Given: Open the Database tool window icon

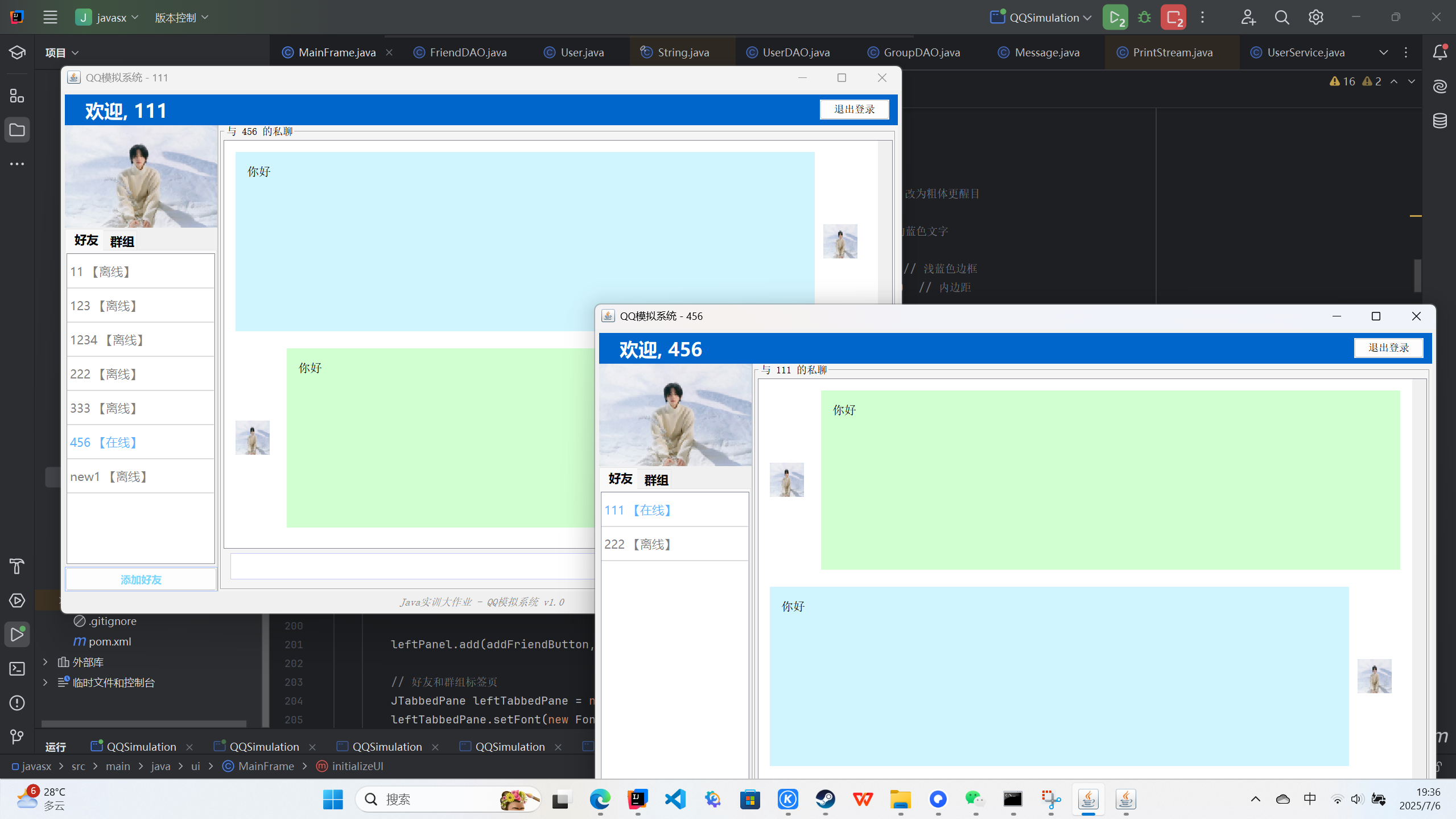Looking at the screenshot, I should pos(1439,121).
